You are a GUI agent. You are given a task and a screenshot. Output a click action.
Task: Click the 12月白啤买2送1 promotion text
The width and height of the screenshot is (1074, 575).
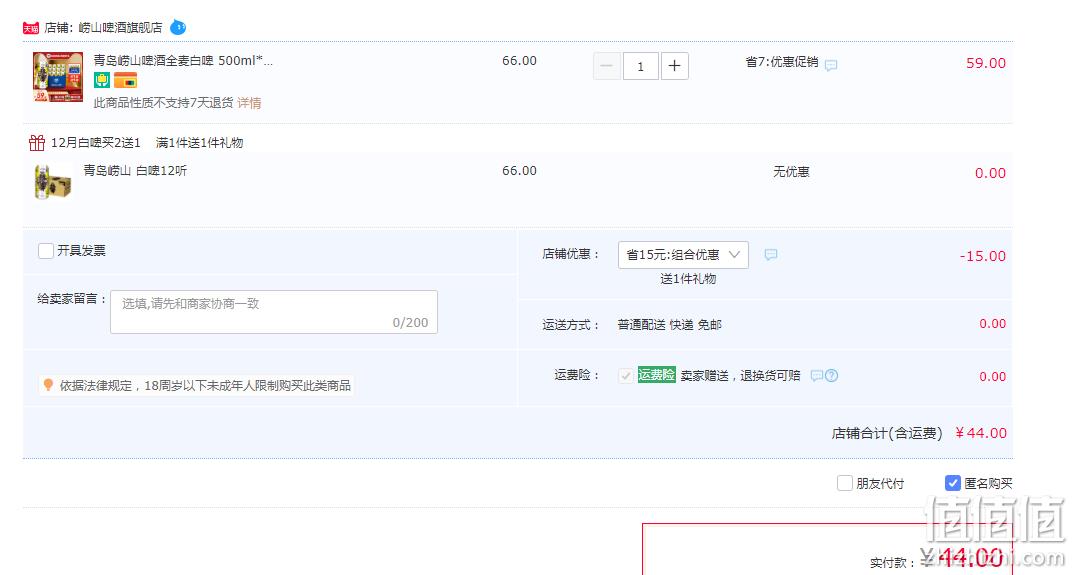pyautogui.click(x=95, y=143)
